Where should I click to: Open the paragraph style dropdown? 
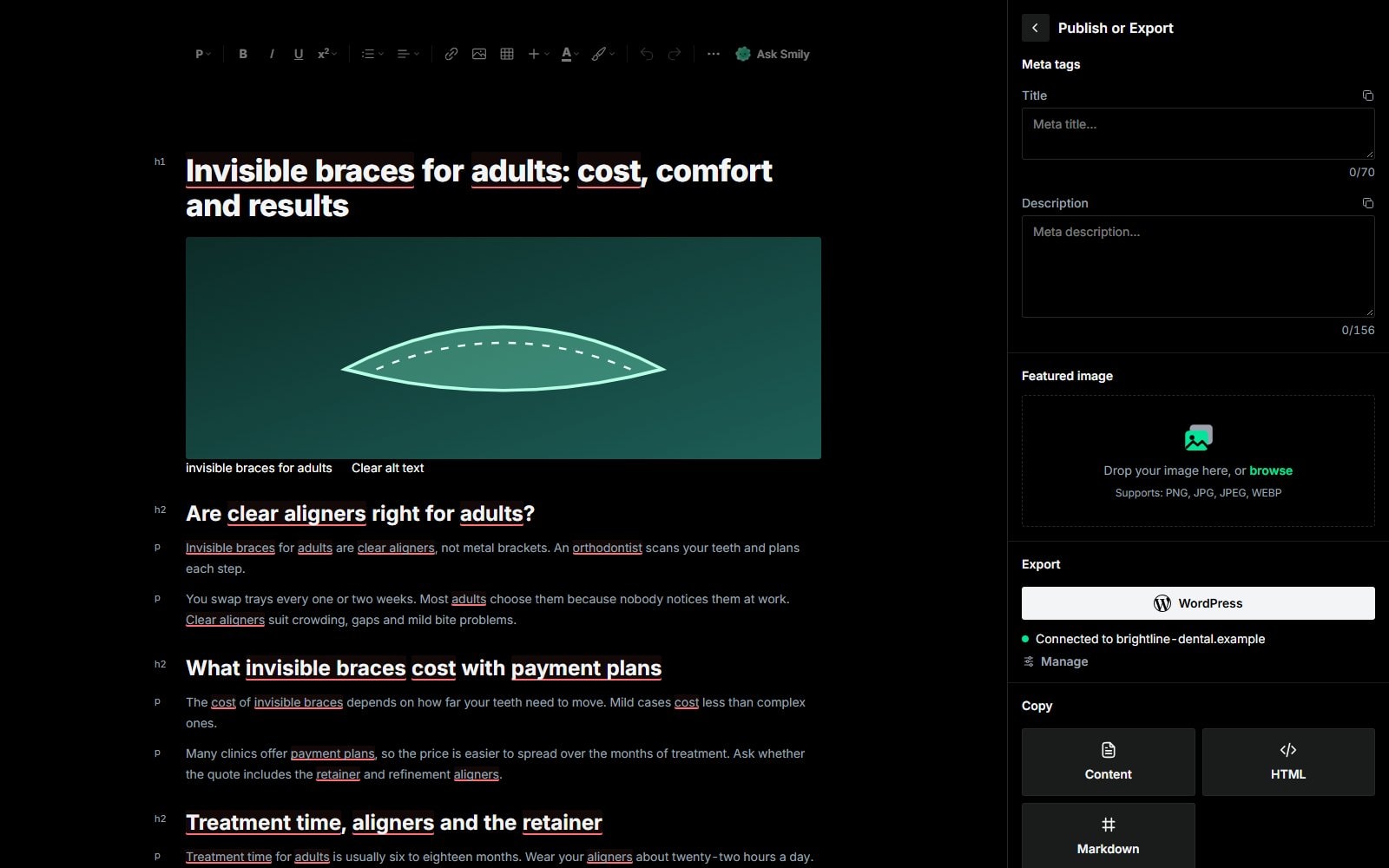pos(202,54)
